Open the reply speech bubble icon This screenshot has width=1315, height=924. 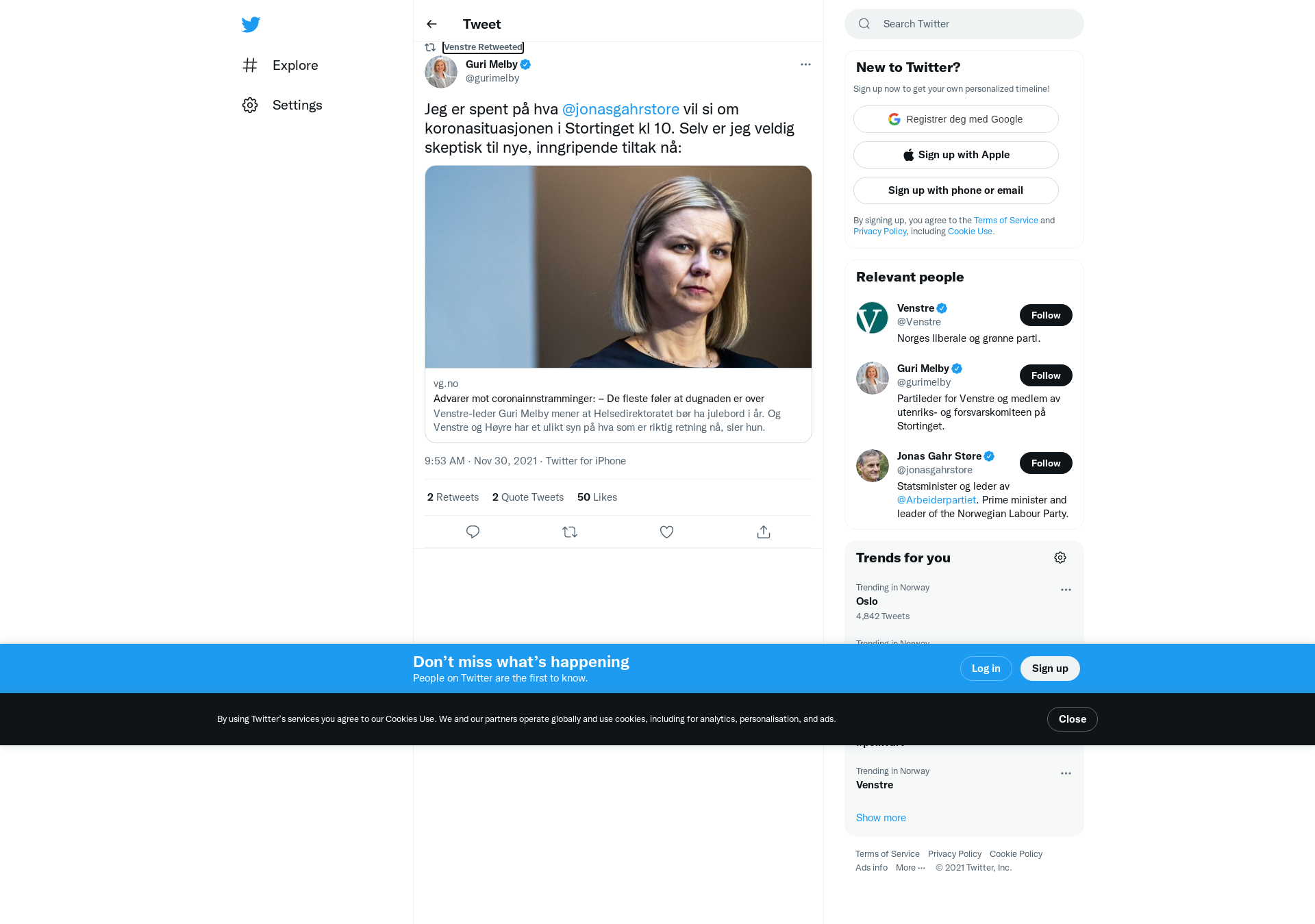coord(473,532)
